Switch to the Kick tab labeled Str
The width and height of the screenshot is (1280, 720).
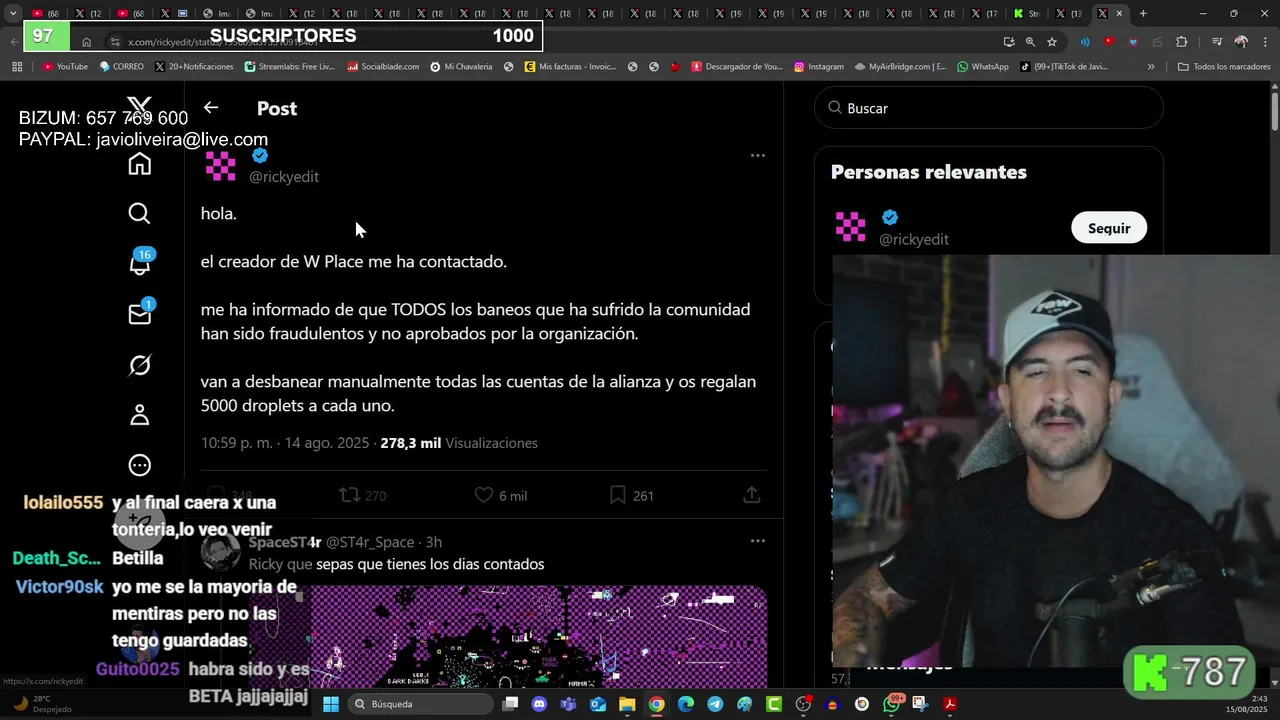[1028, 13]
